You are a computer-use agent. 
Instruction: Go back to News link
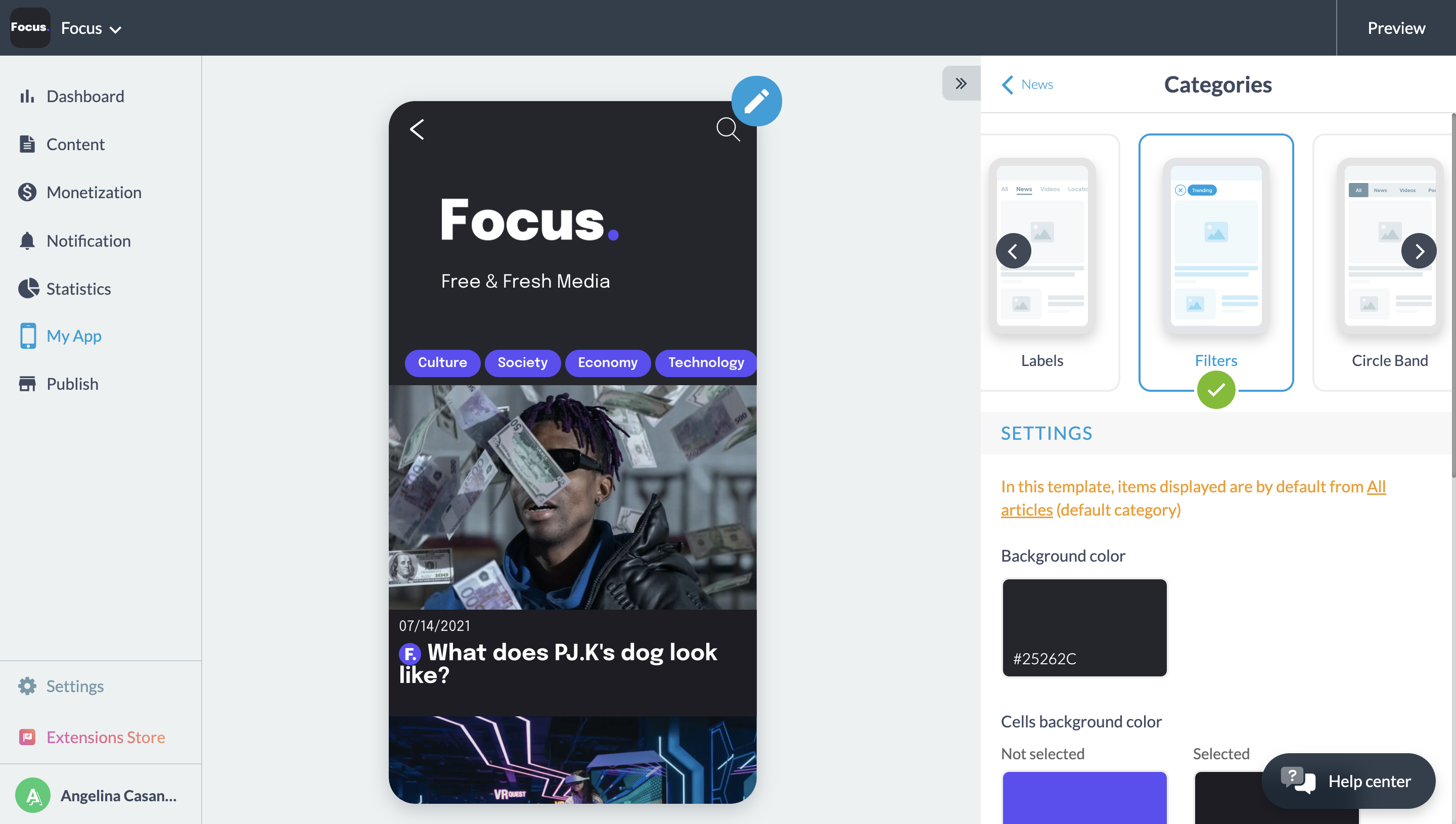1028,84
